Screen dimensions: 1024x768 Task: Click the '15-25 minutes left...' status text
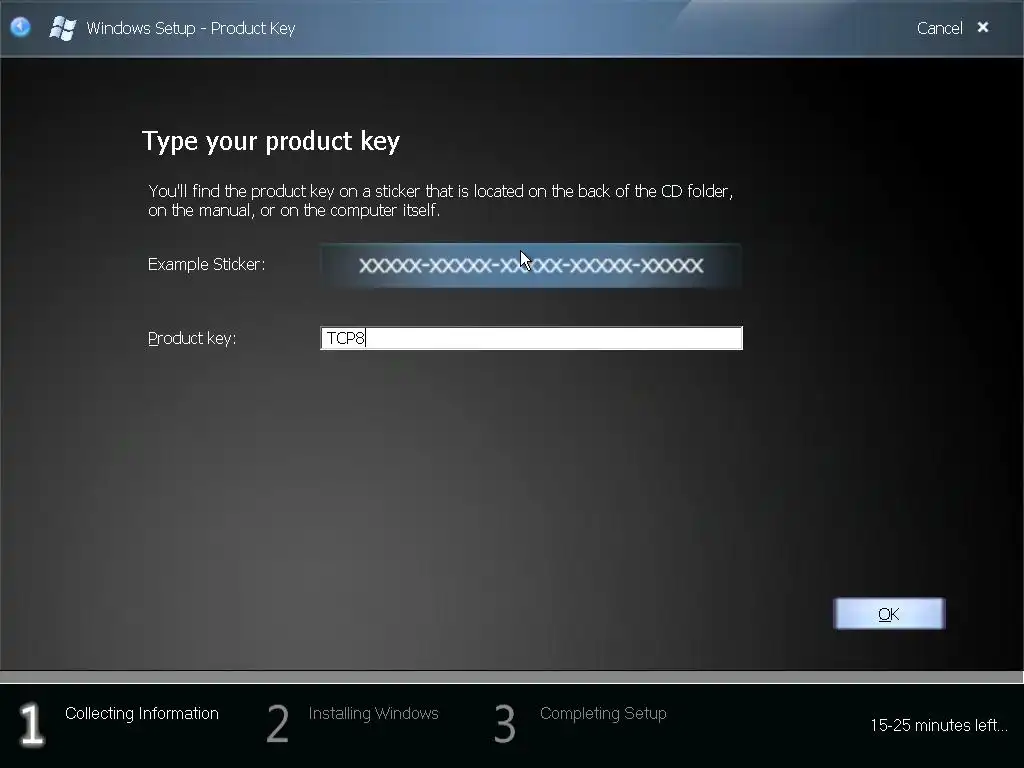939,725
